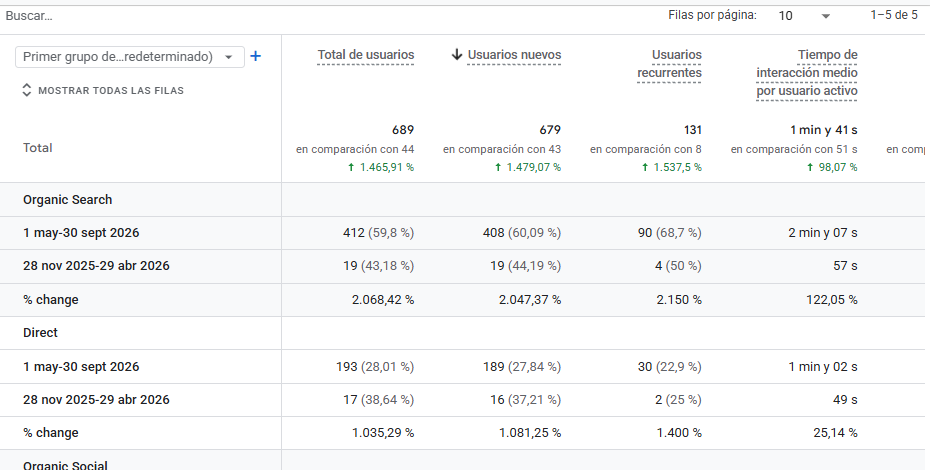Click cell 19 (44,19 %)
930x470 pixels.
(x=525, y=266)
